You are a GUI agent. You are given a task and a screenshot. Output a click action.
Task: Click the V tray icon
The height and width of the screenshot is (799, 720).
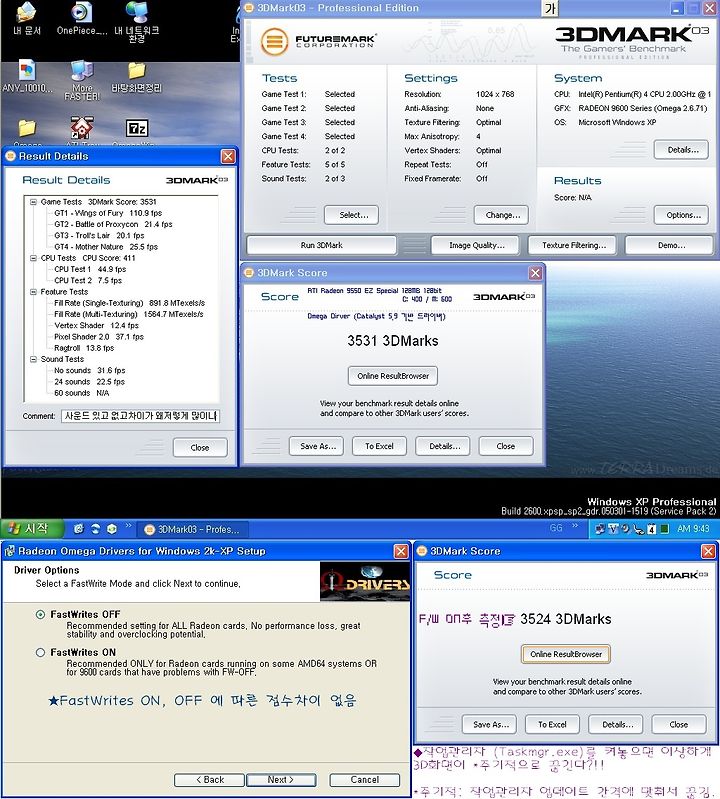point(613,529)
